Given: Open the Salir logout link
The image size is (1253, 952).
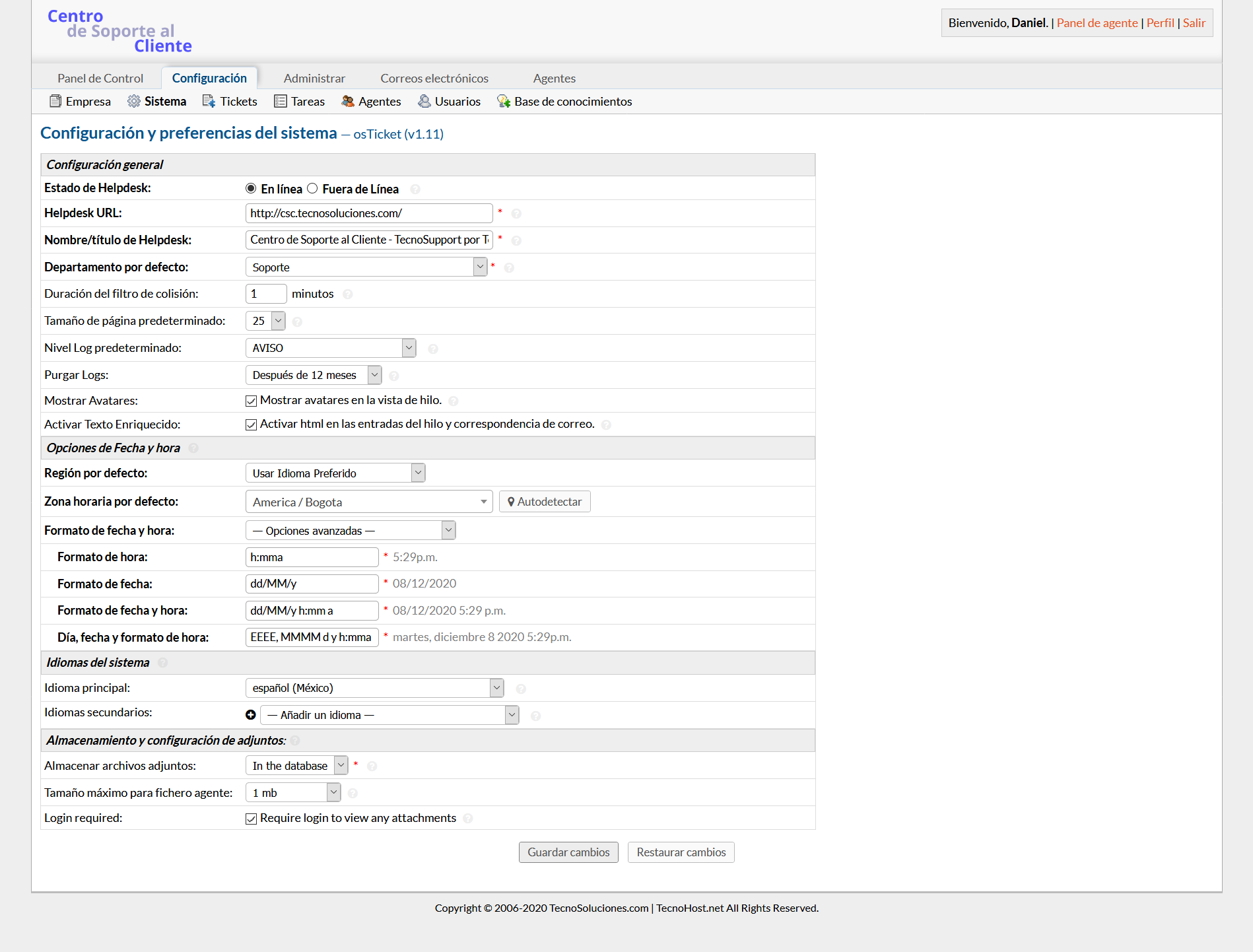Looking at the screenshot, I should point(1194,22).
